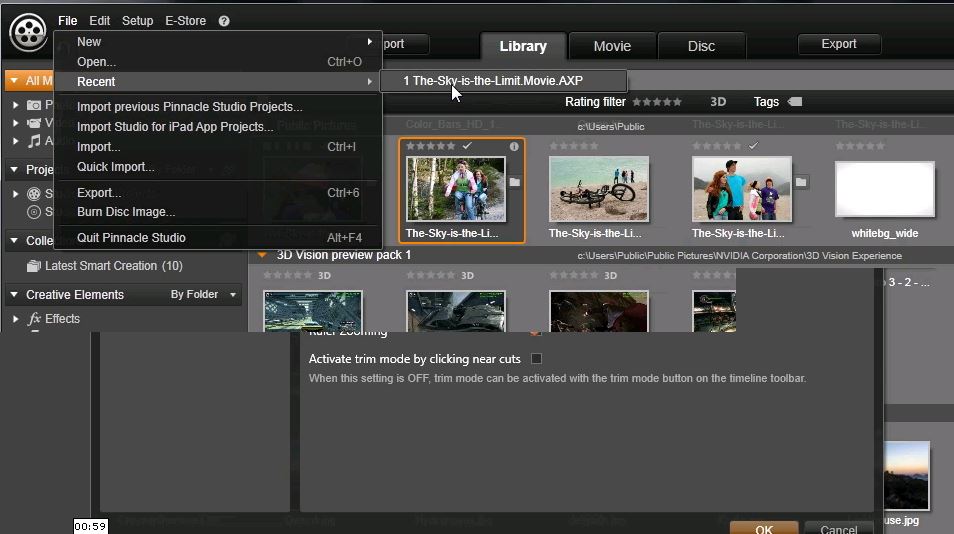Expand the audio tree node

tap(15, 141)
